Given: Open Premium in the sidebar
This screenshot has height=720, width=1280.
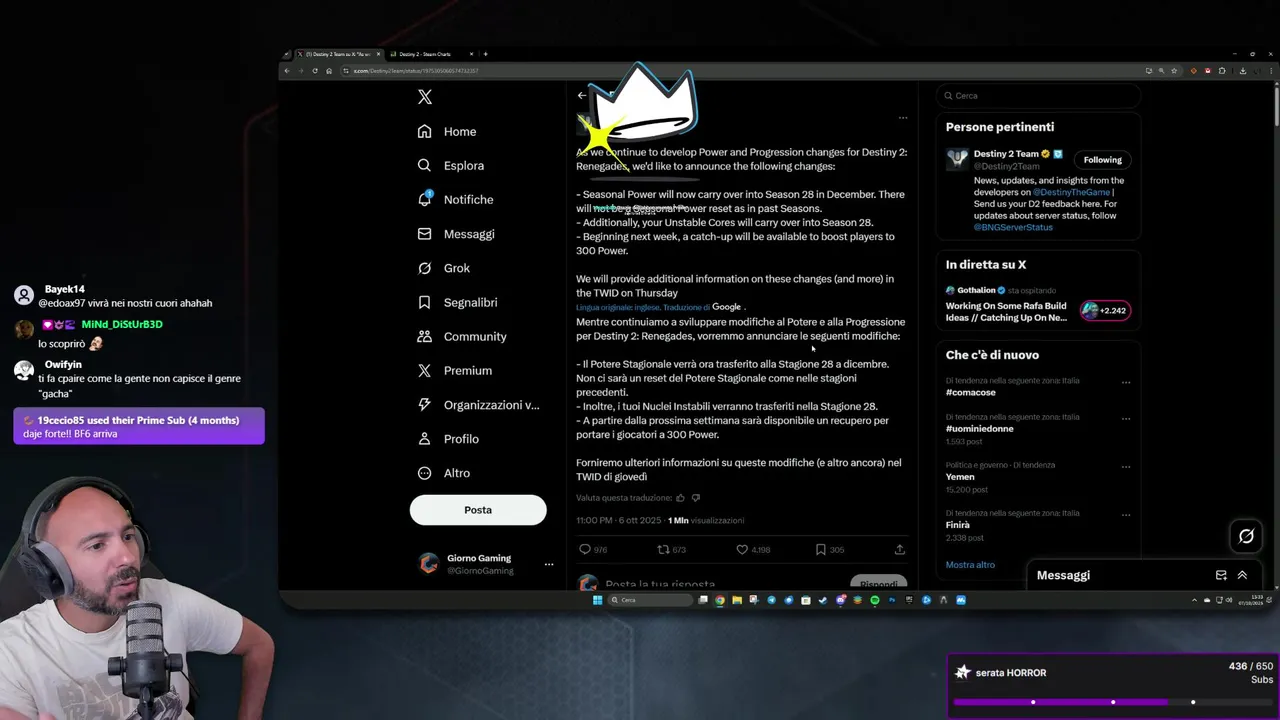Looking at the screenshot, I should [455, 371].
